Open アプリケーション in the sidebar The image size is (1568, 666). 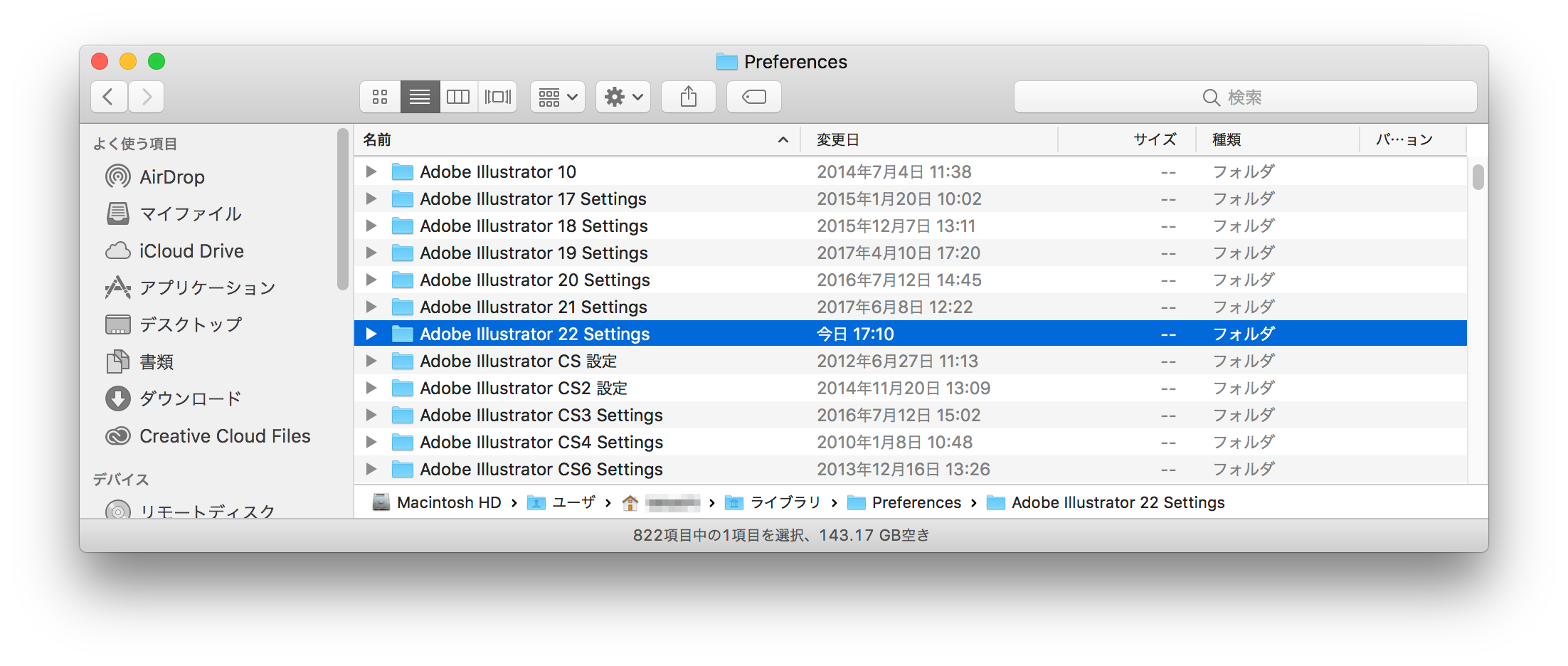click(x=191, y=287)
